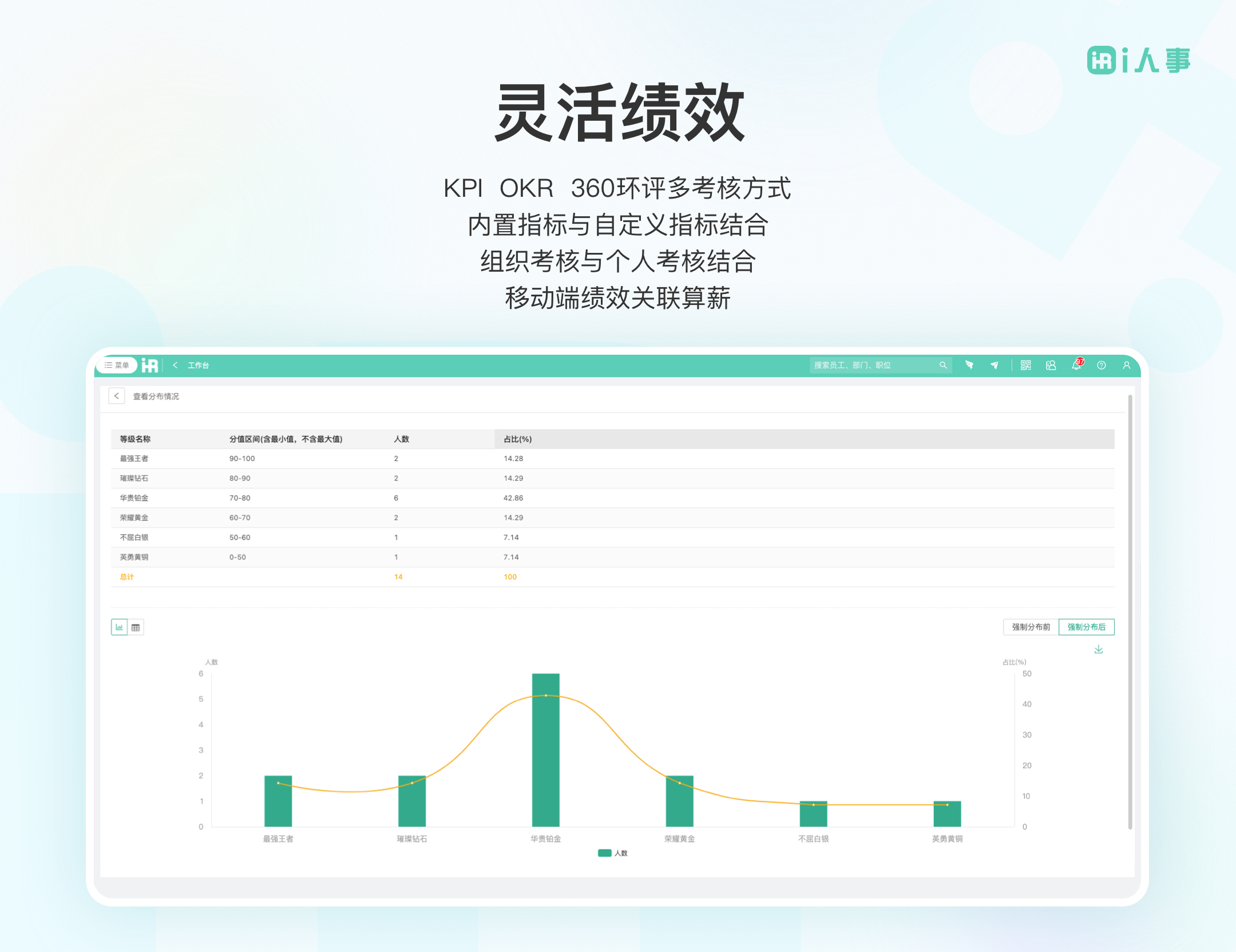Select the 璀璨钻石 table row name

tap(134, 478)
